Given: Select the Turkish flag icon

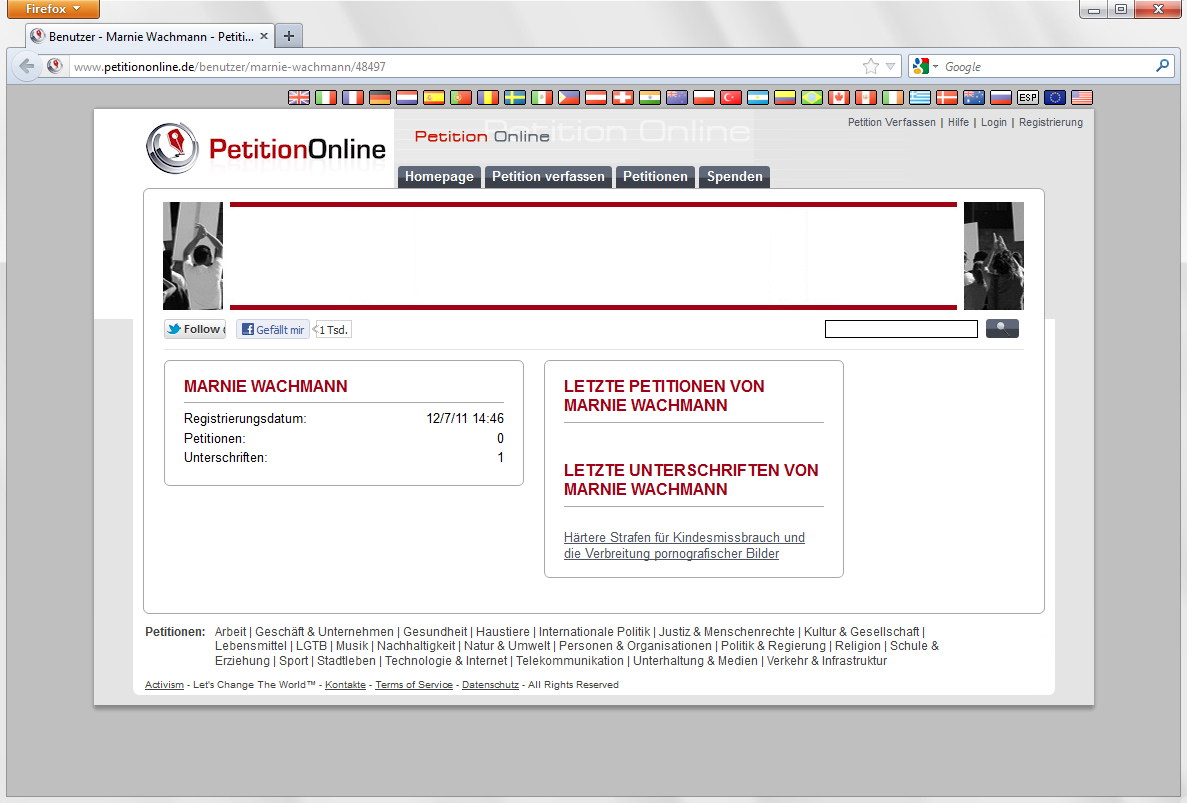Looking at the screenshot, I should pos(731,97).
